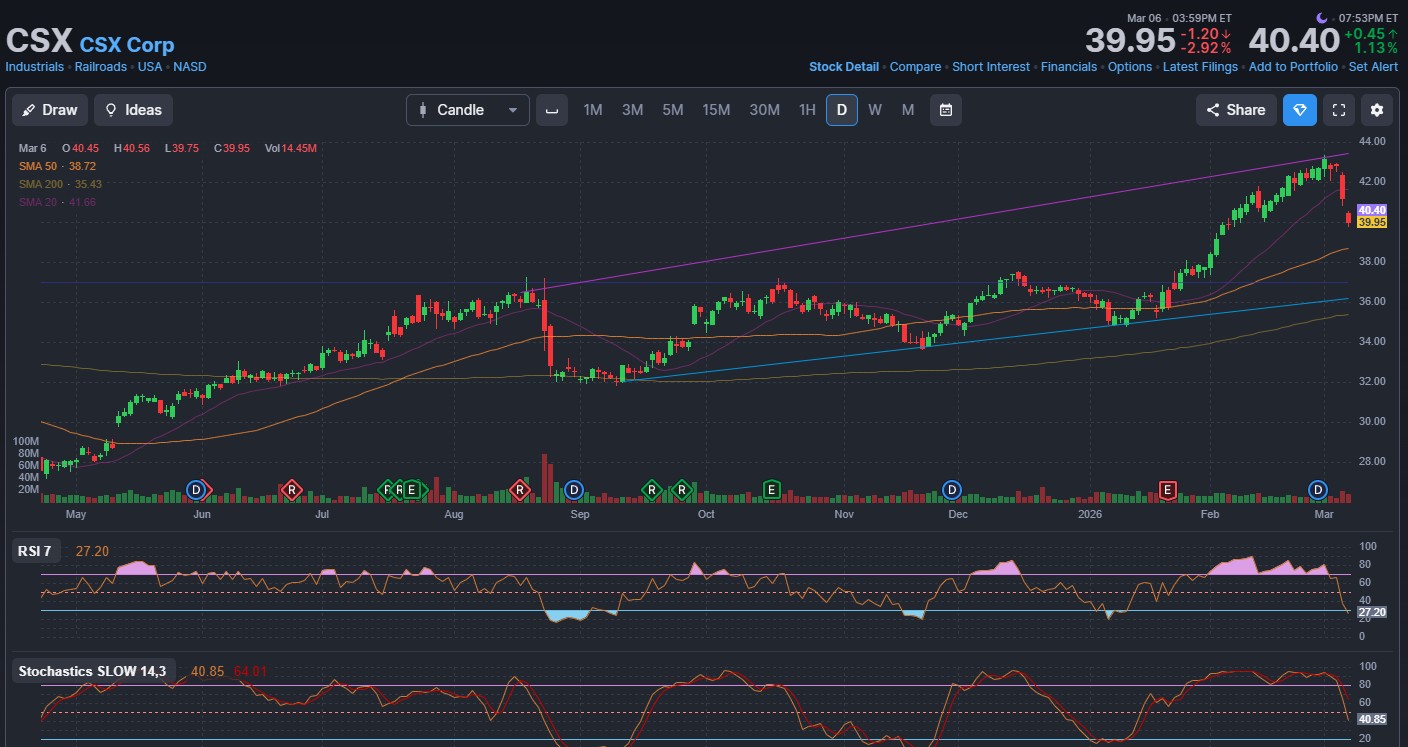1408x747 pixels.
Task: Enter fullscreen chart mode
Action: pos(1339,110)
